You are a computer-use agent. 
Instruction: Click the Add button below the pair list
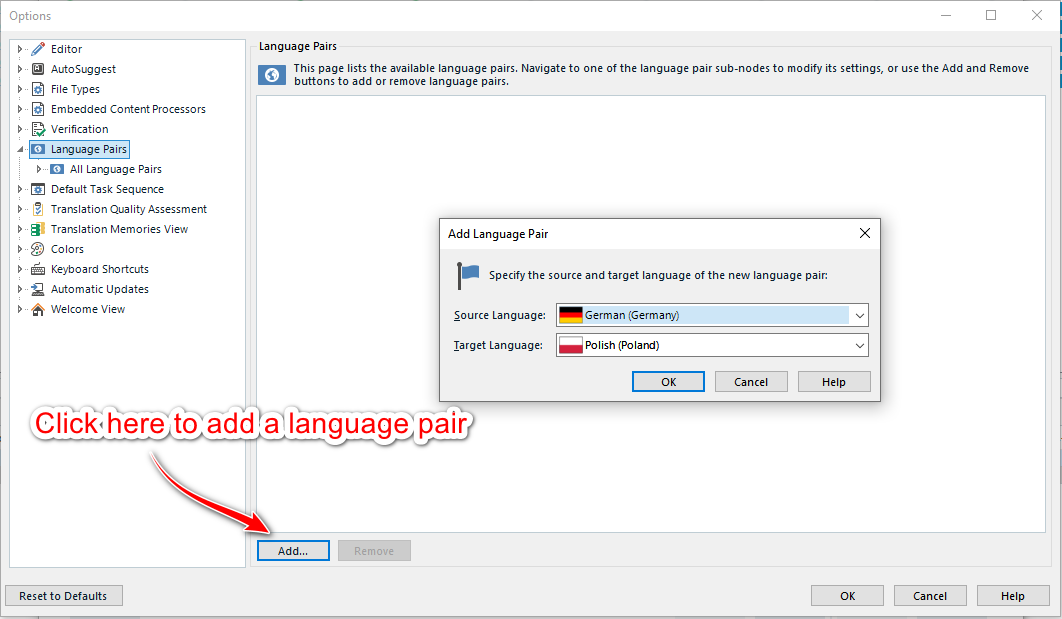point(292,550)
